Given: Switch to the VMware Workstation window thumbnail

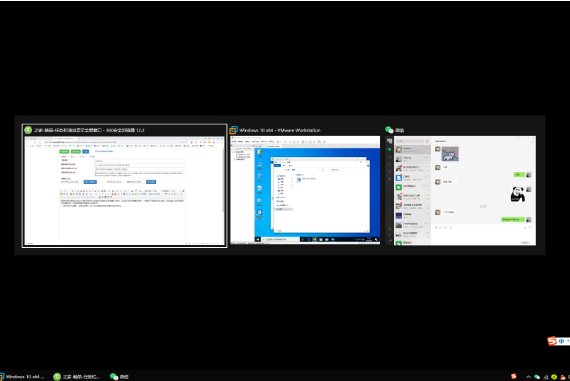Looking at the screenshot, I should click(305, 190).
